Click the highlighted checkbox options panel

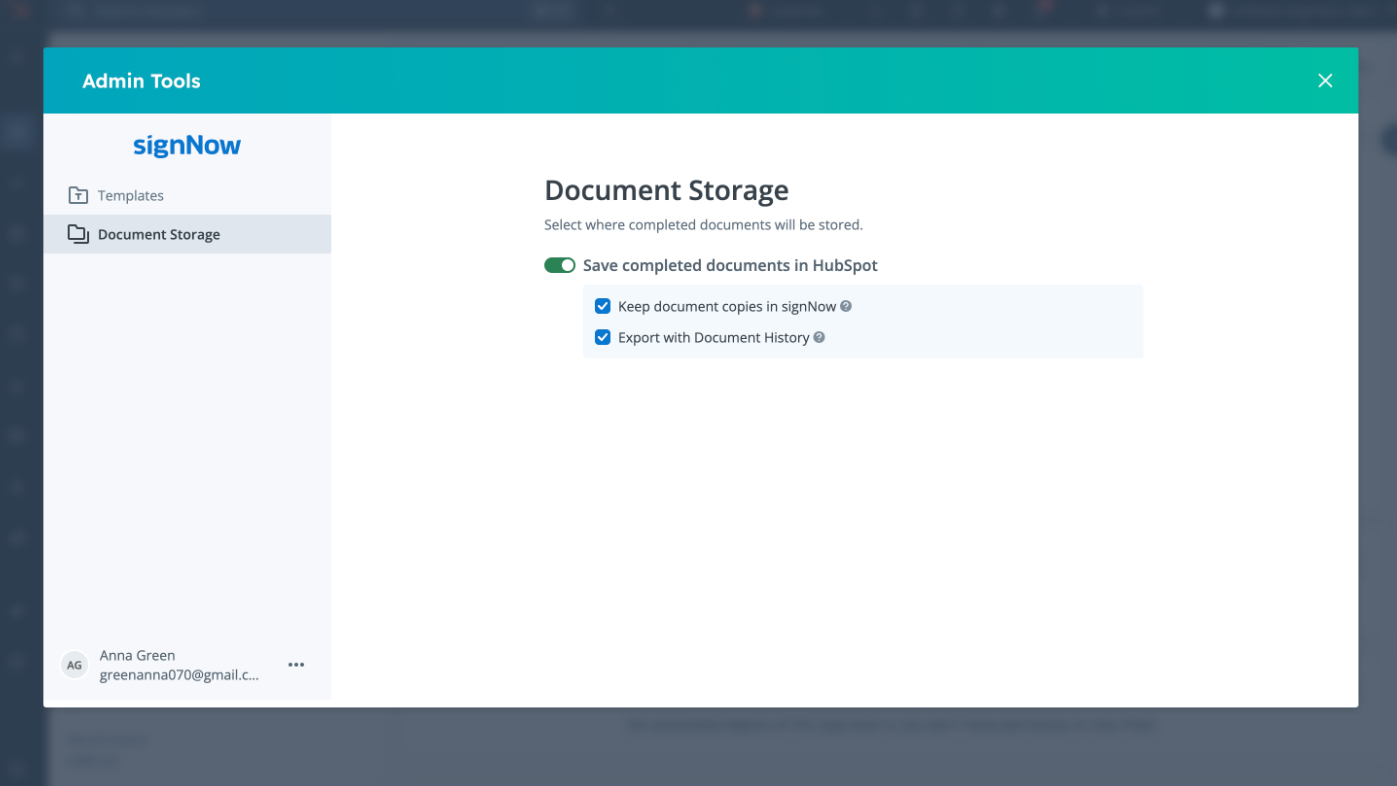coord(863,321)
